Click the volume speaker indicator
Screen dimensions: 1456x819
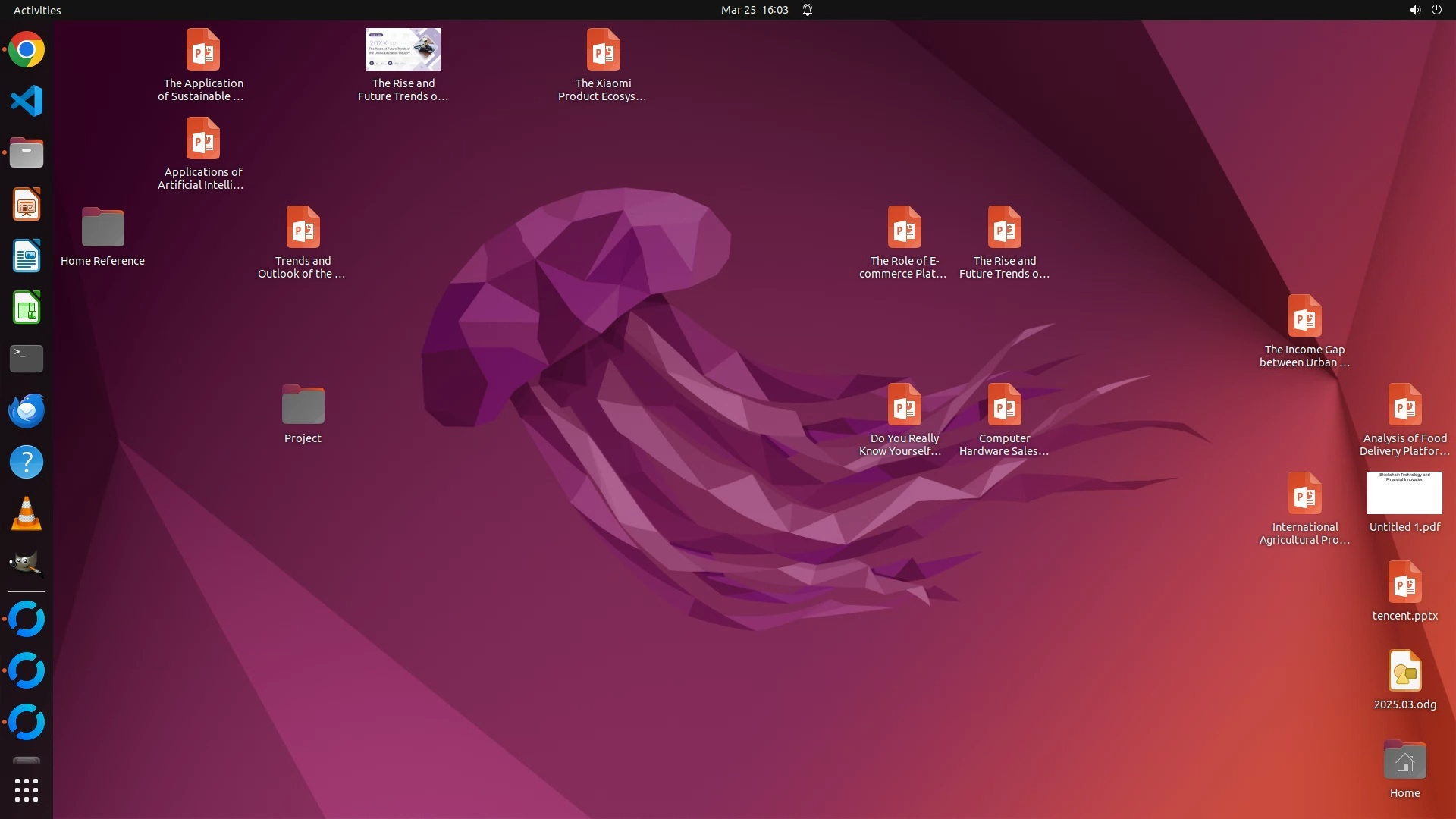[1414, 10]
